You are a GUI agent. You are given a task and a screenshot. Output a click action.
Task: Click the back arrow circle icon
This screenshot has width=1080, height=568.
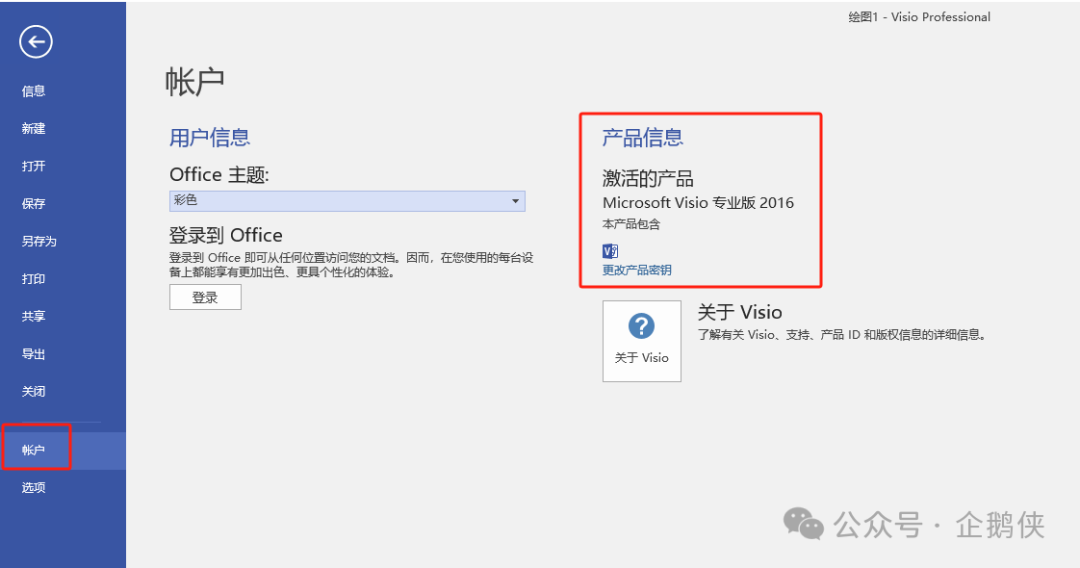coord(36,42)
